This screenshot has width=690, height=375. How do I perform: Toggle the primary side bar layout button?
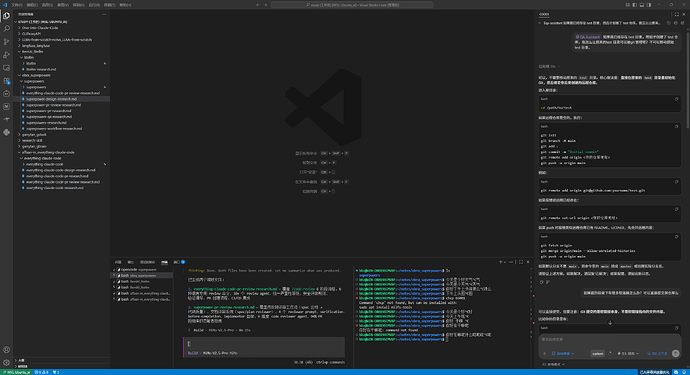tap(635, 5)
